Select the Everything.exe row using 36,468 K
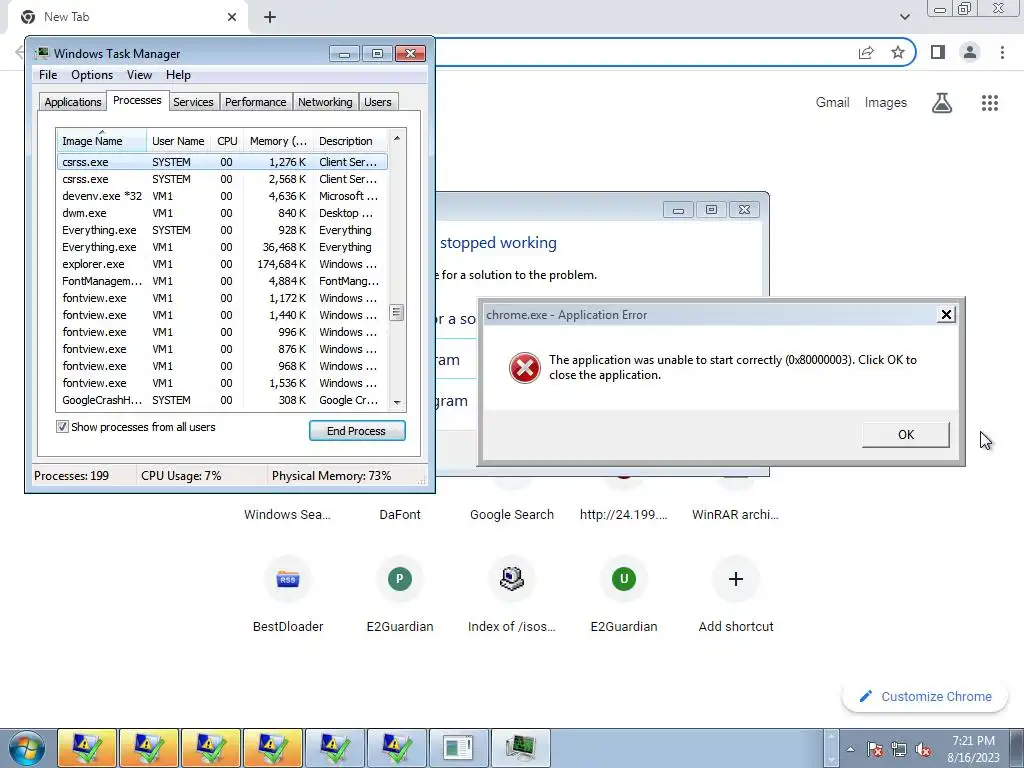1024x768 pixels. point(222,247)
